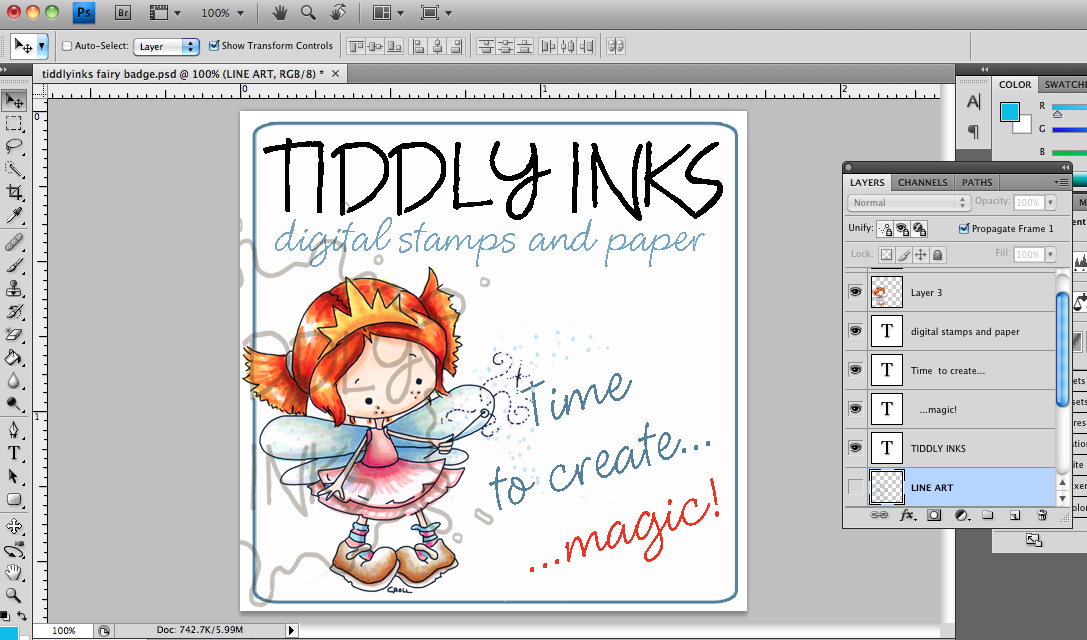Hide the digital stamps and paper layer
This screenshot has width=1087, height=640.
coord(855,331)
